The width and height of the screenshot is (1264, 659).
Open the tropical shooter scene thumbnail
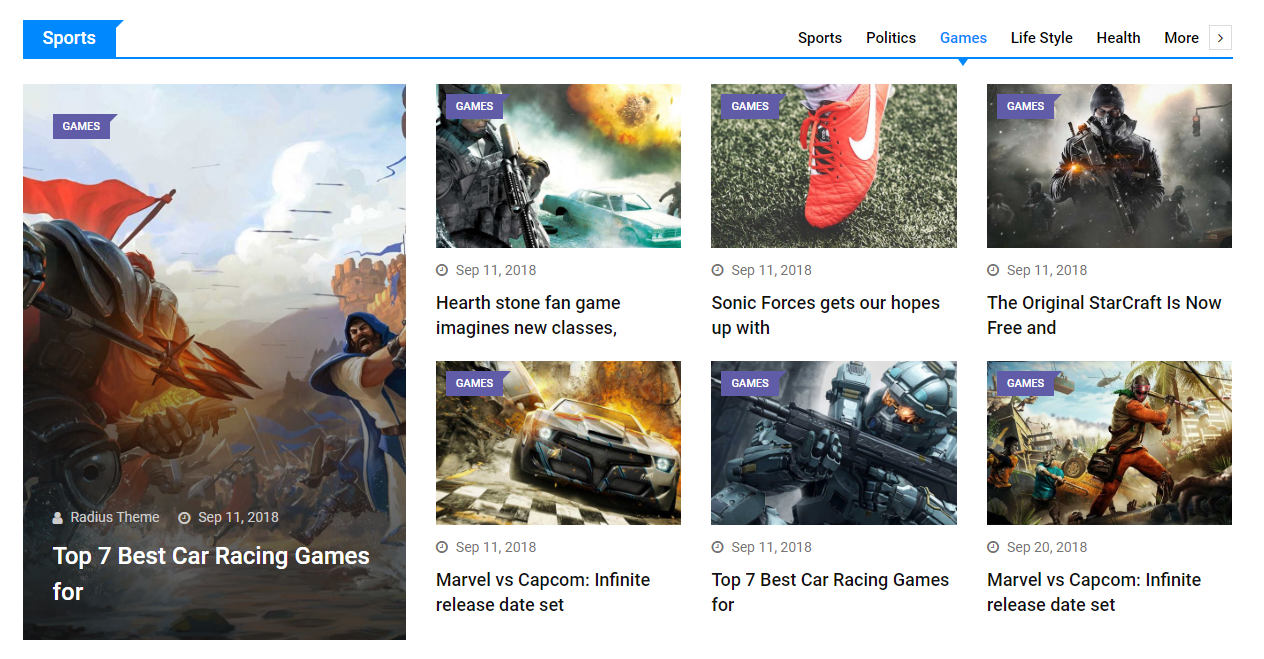coord(1109,443)
